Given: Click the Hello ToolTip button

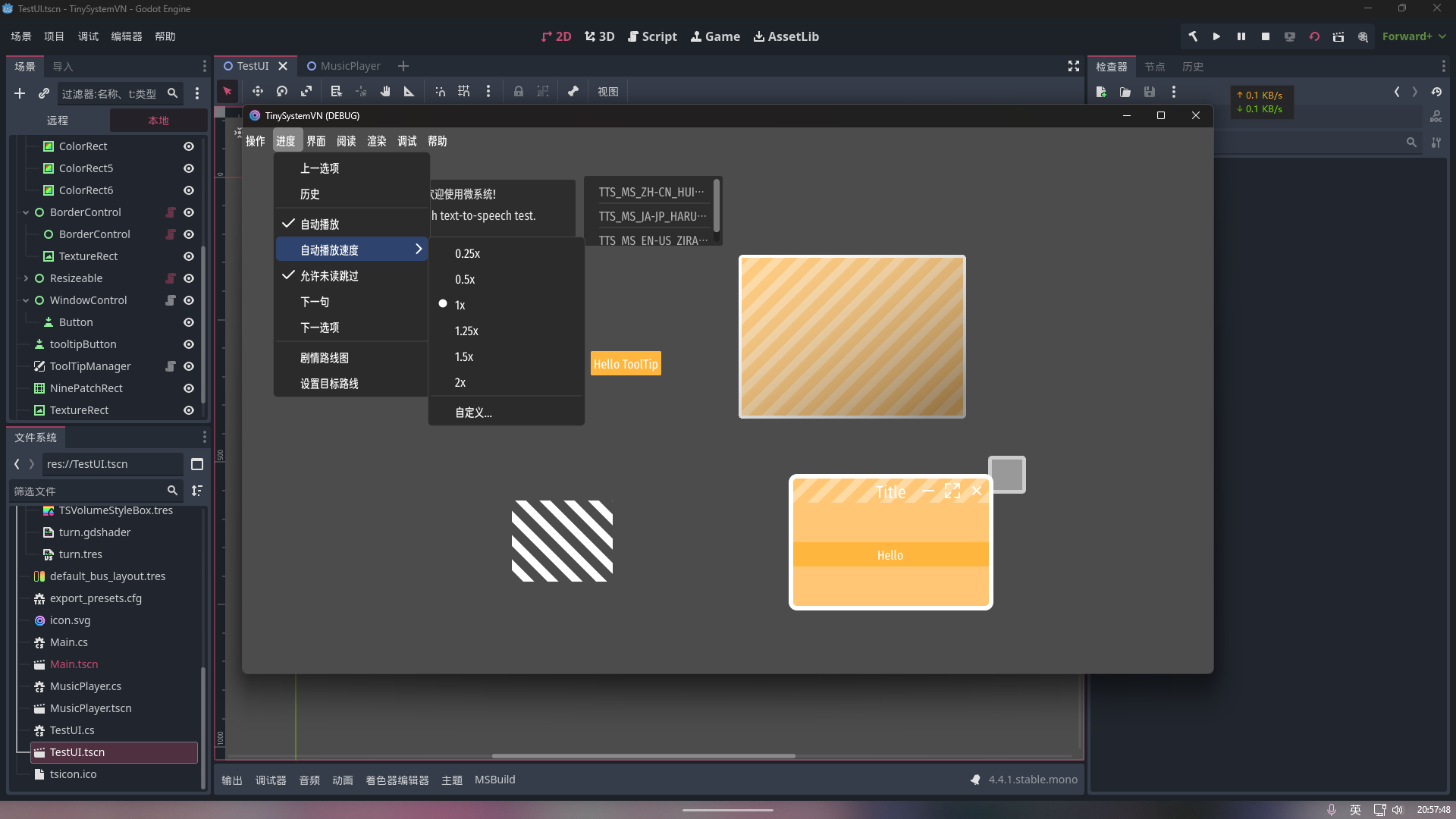Looking at the screenshot, I should [626, 364].
